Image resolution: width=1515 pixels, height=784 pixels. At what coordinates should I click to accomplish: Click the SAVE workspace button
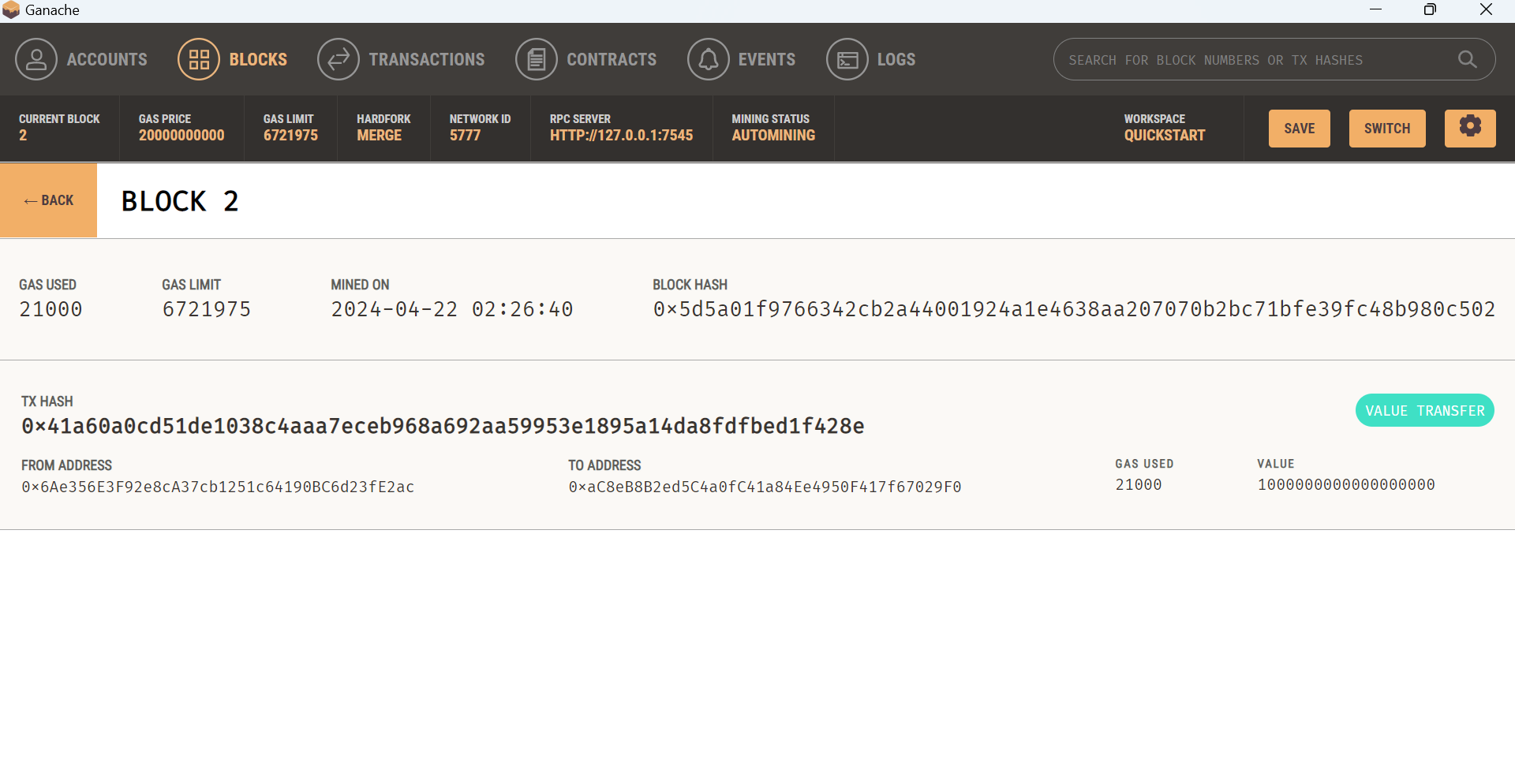click(1300, 128)
